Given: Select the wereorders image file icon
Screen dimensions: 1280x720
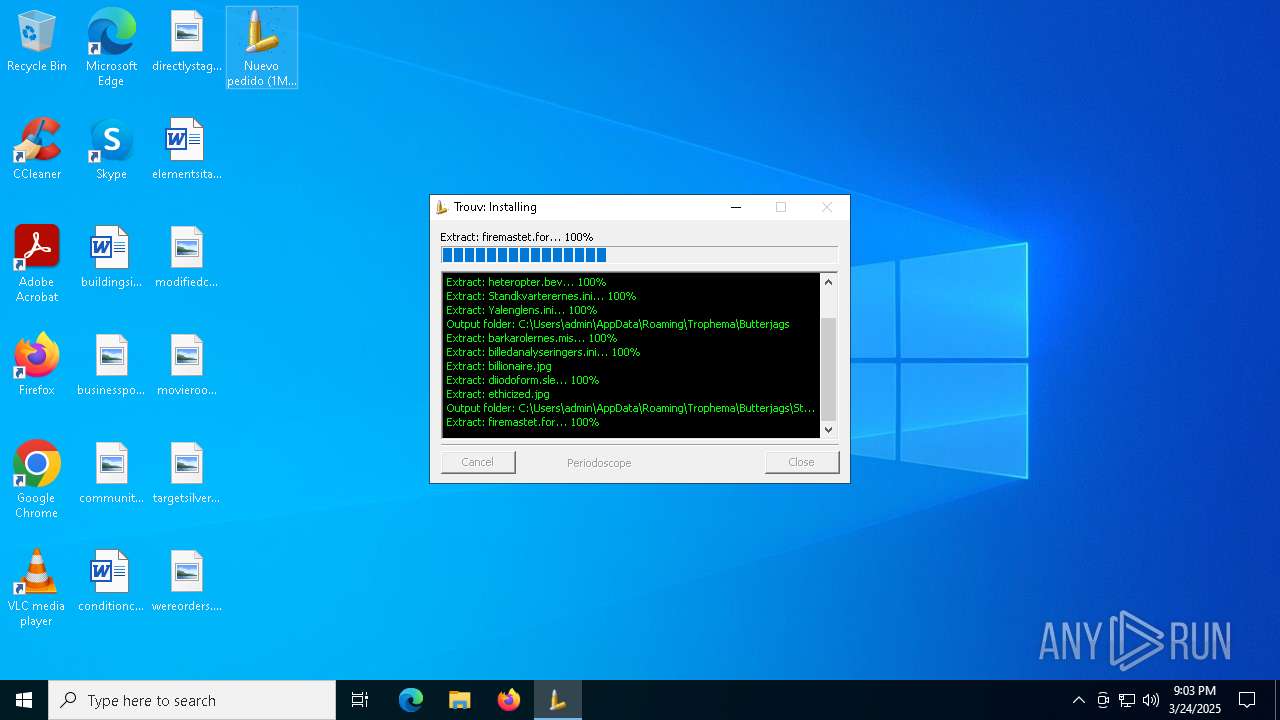Looking at the screenshot, I should coord(187,582).
